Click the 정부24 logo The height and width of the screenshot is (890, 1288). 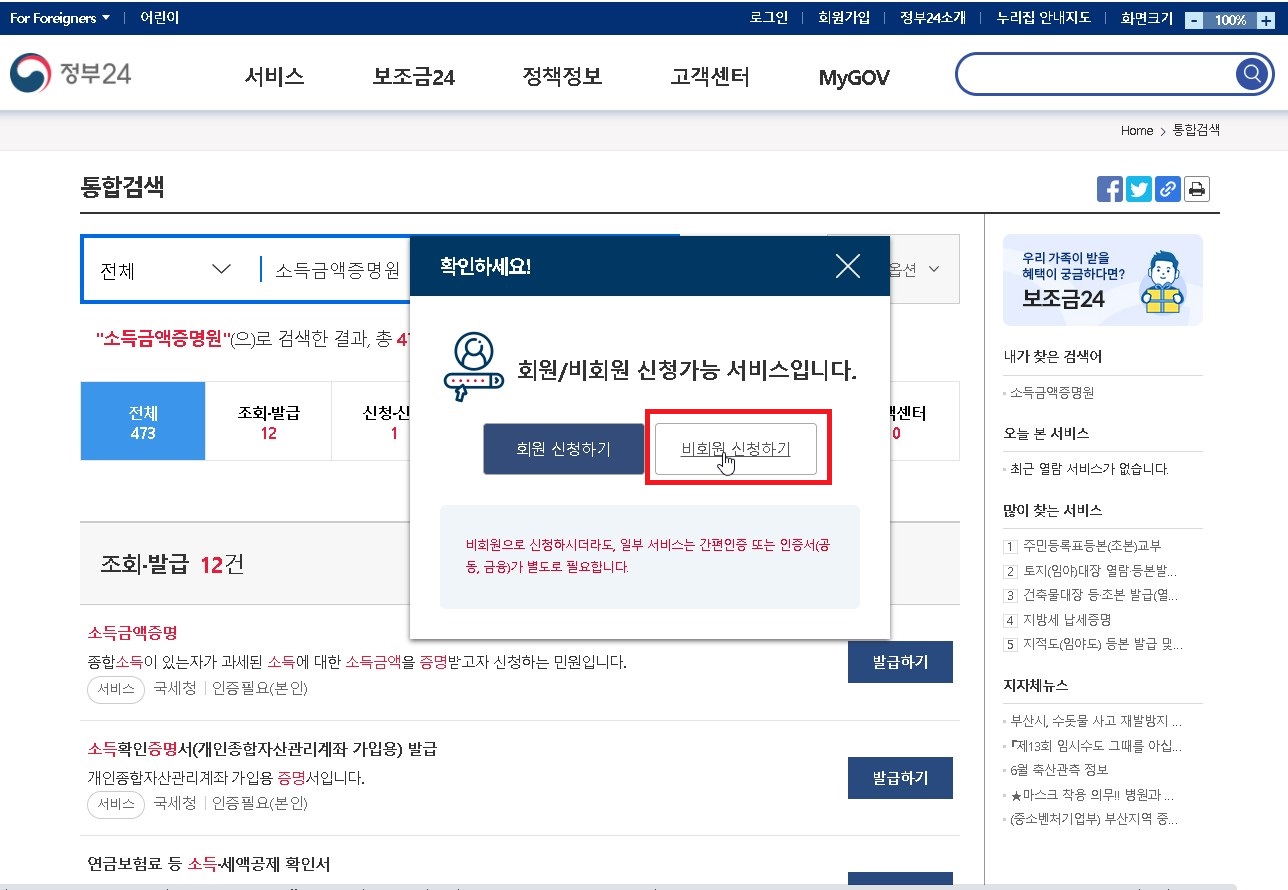click(x=71, y=75)
